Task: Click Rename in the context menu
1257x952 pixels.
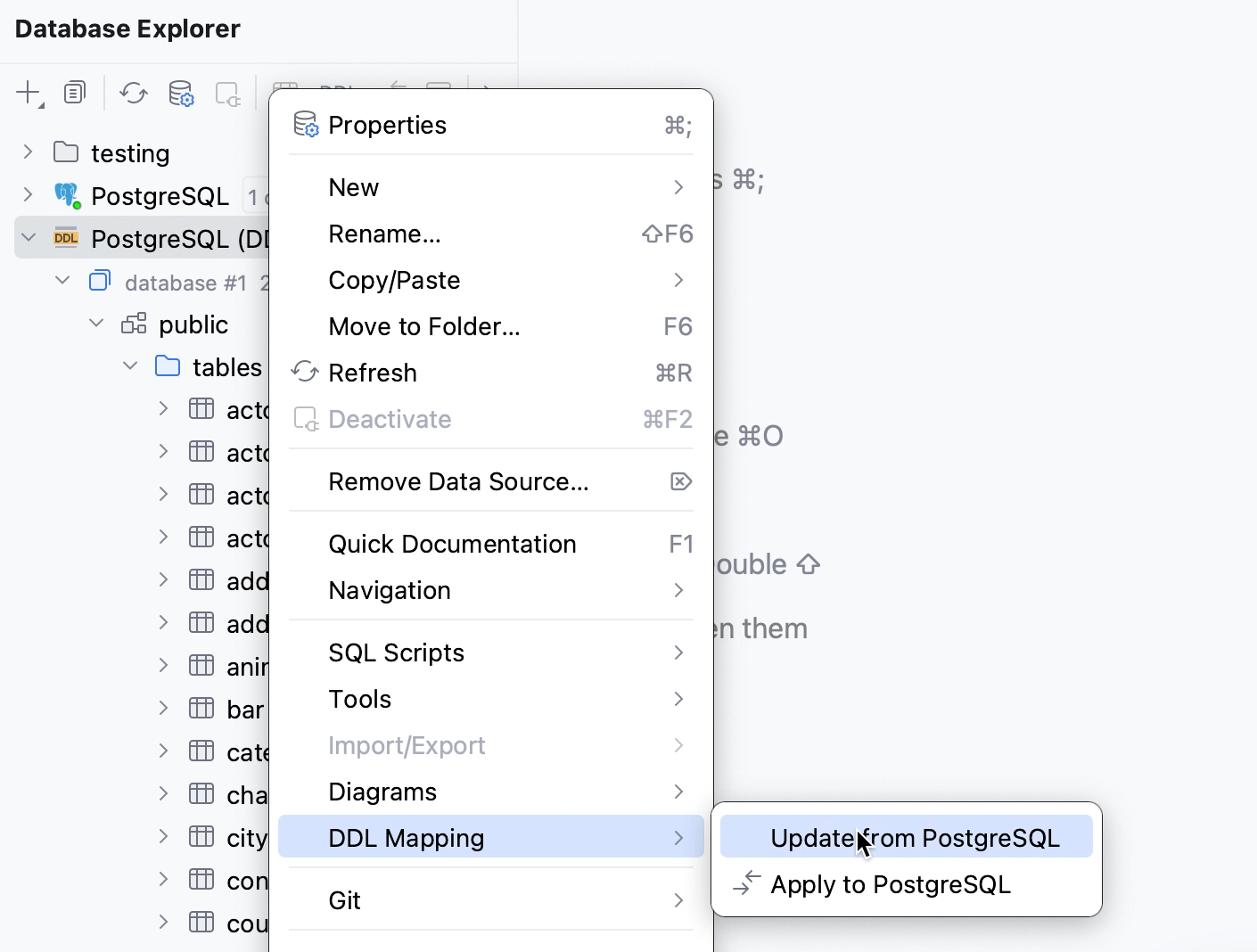Action: point(384,234)
